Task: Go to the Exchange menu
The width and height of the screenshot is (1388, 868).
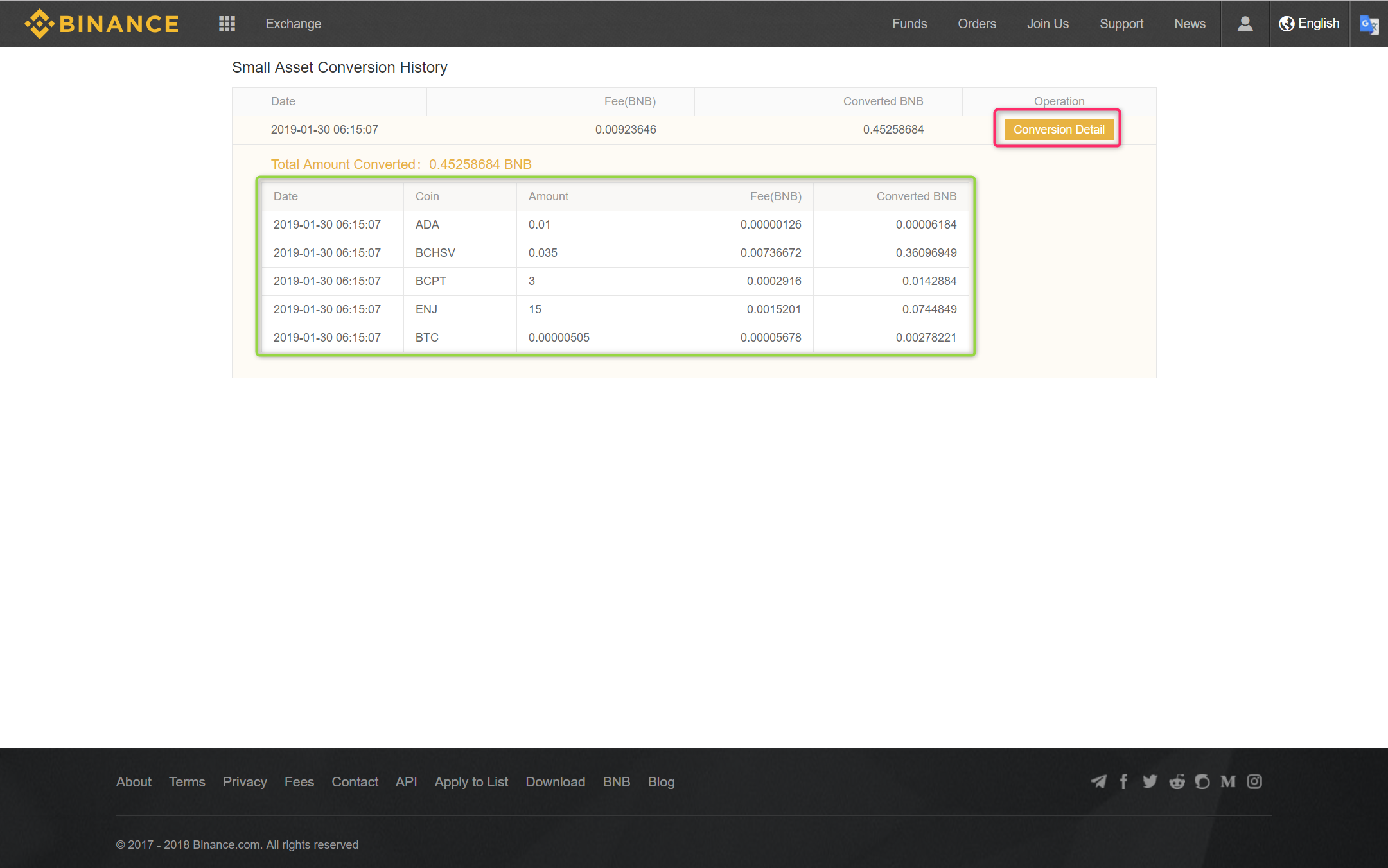Action: coord(294,24)
